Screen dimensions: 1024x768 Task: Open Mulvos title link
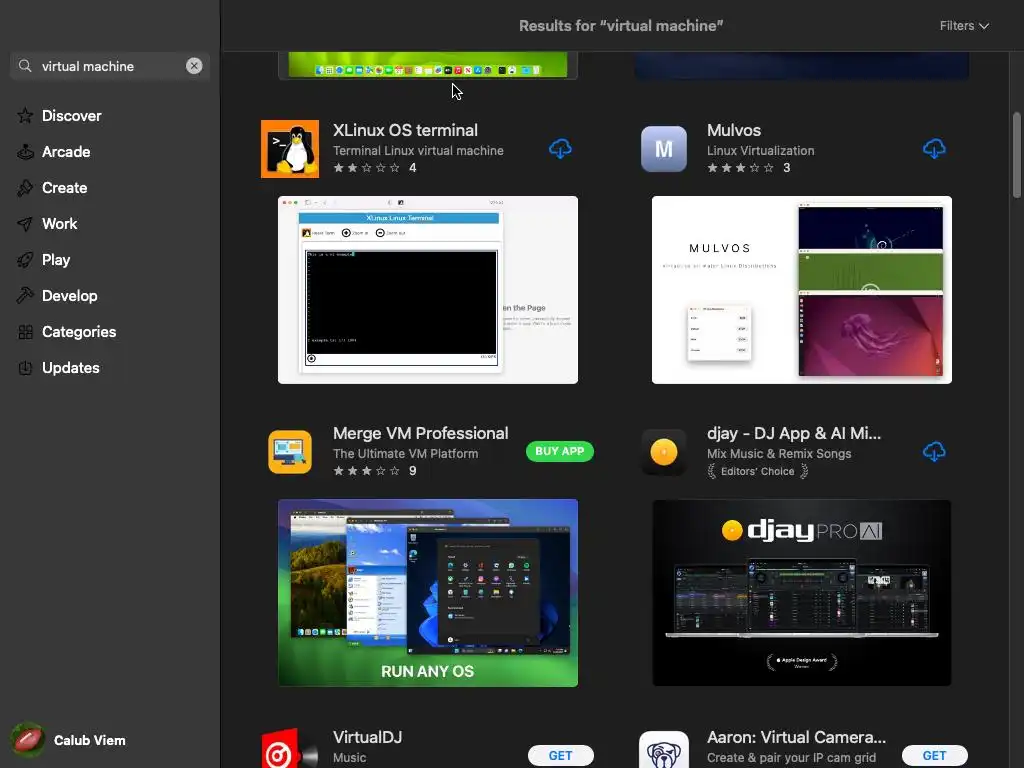pos(734,130)
